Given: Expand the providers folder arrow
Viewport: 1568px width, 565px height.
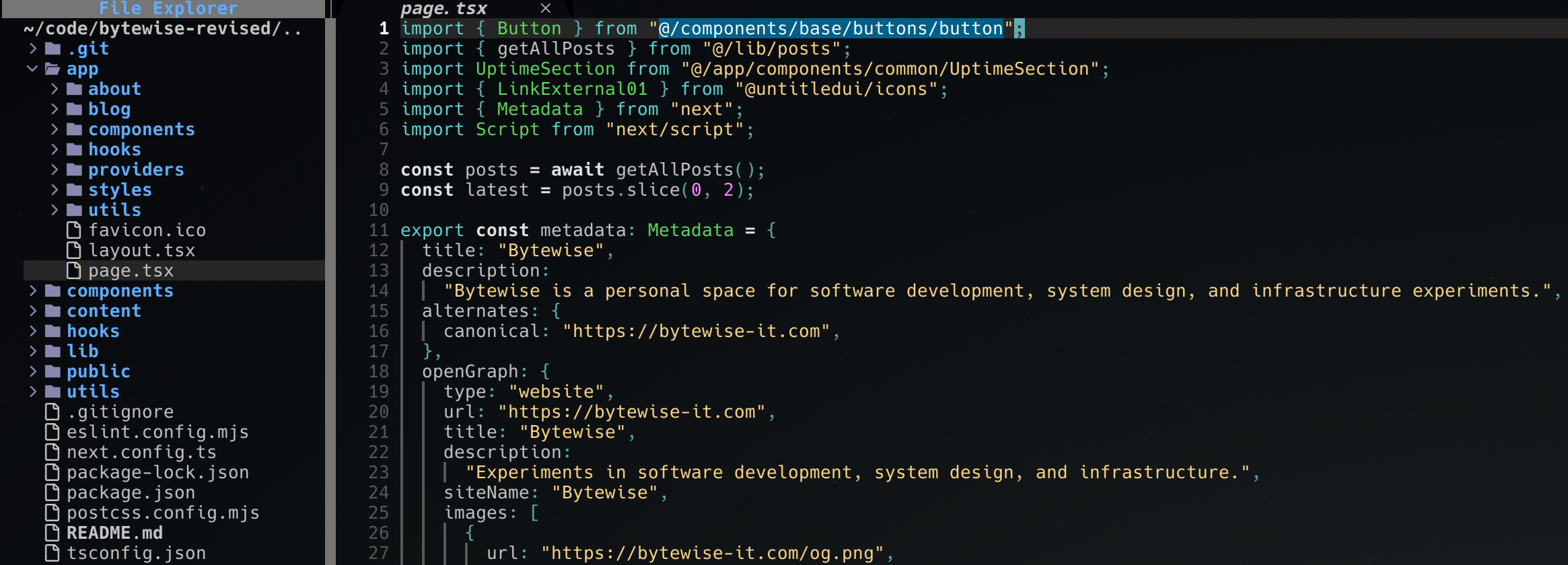Looking at the screenshot, I should (55, 169).
